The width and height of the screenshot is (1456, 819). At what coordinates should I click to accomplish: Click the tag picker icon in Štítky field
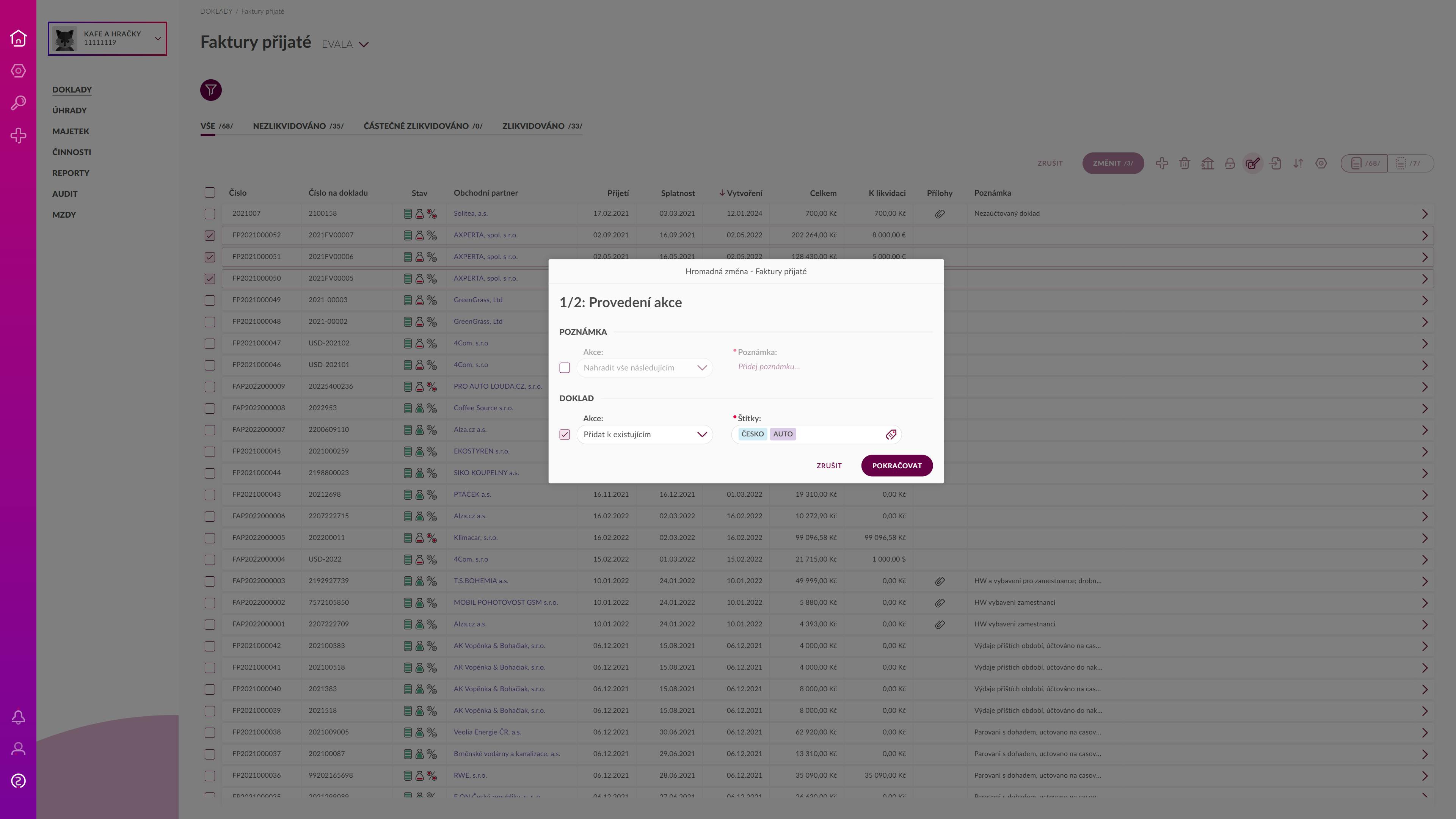(891, 435)
